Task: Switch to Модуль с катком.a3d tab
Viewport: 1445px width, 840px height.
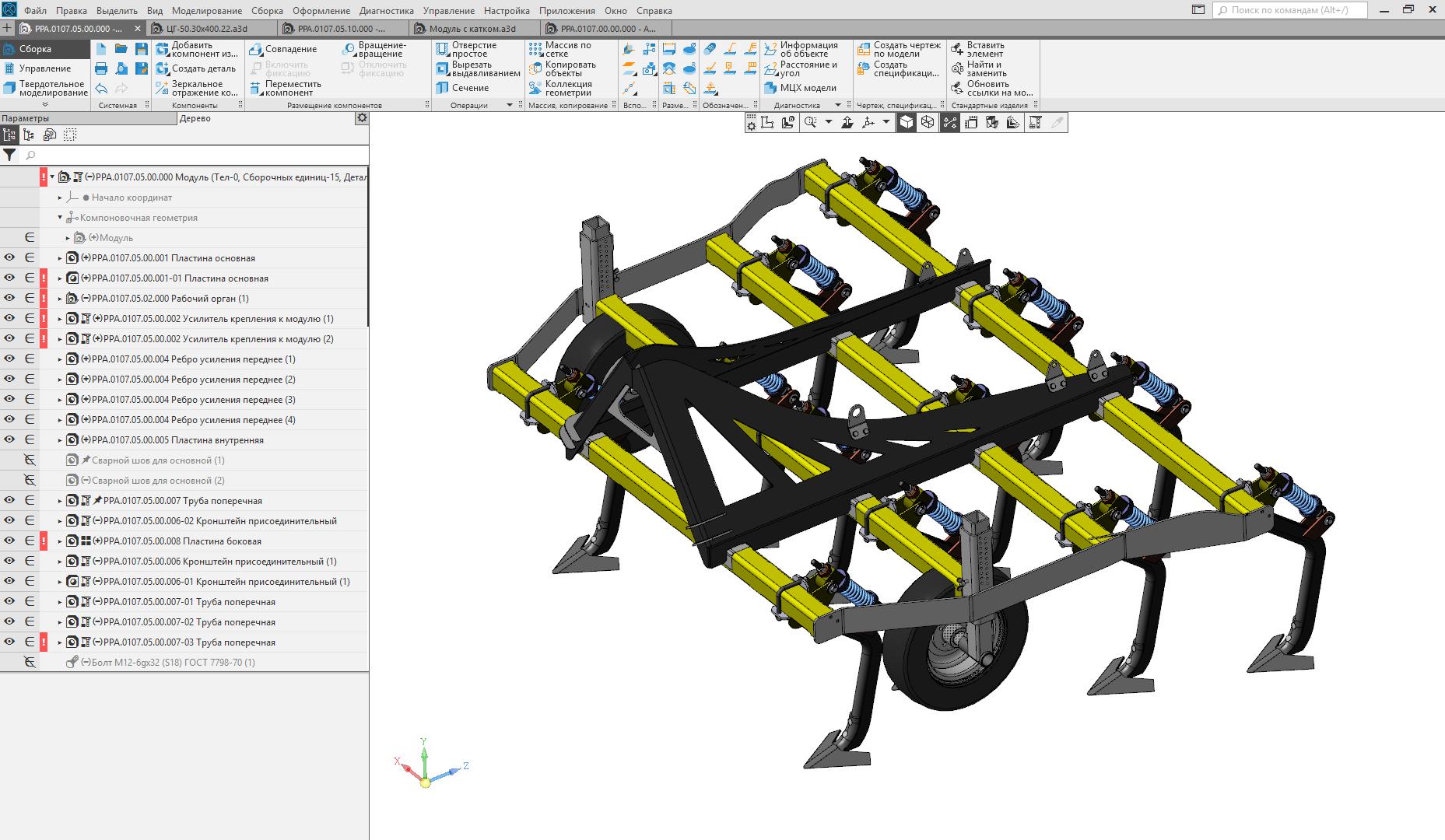Action: point(473,29)
